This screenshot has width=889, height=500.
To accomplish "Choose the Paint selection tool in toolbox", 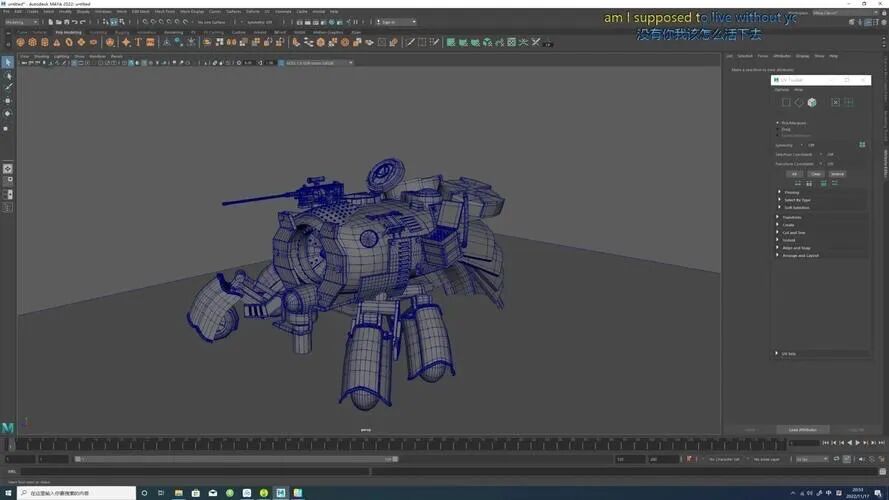I will (7, 87).
